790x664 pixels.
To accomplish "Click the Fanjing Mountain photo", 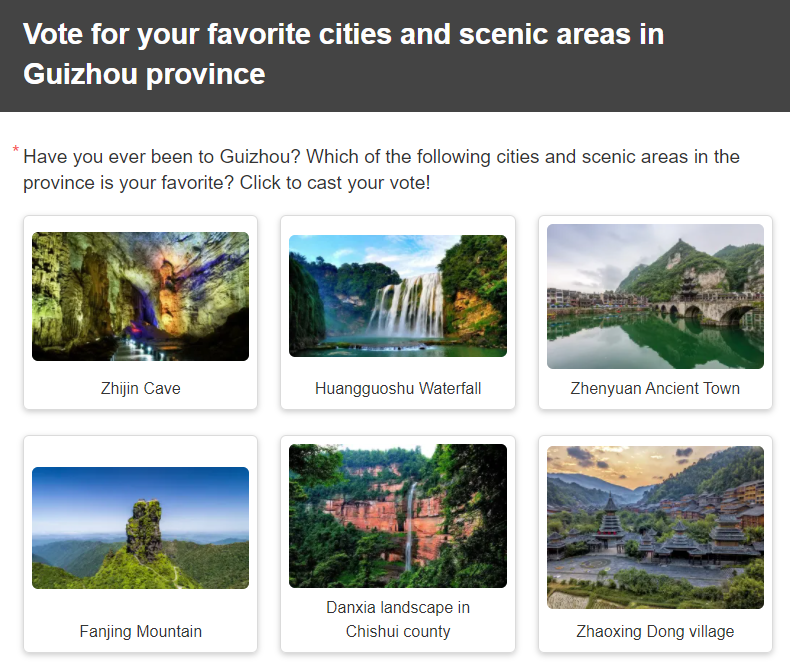I will click(x=140, y=527).
